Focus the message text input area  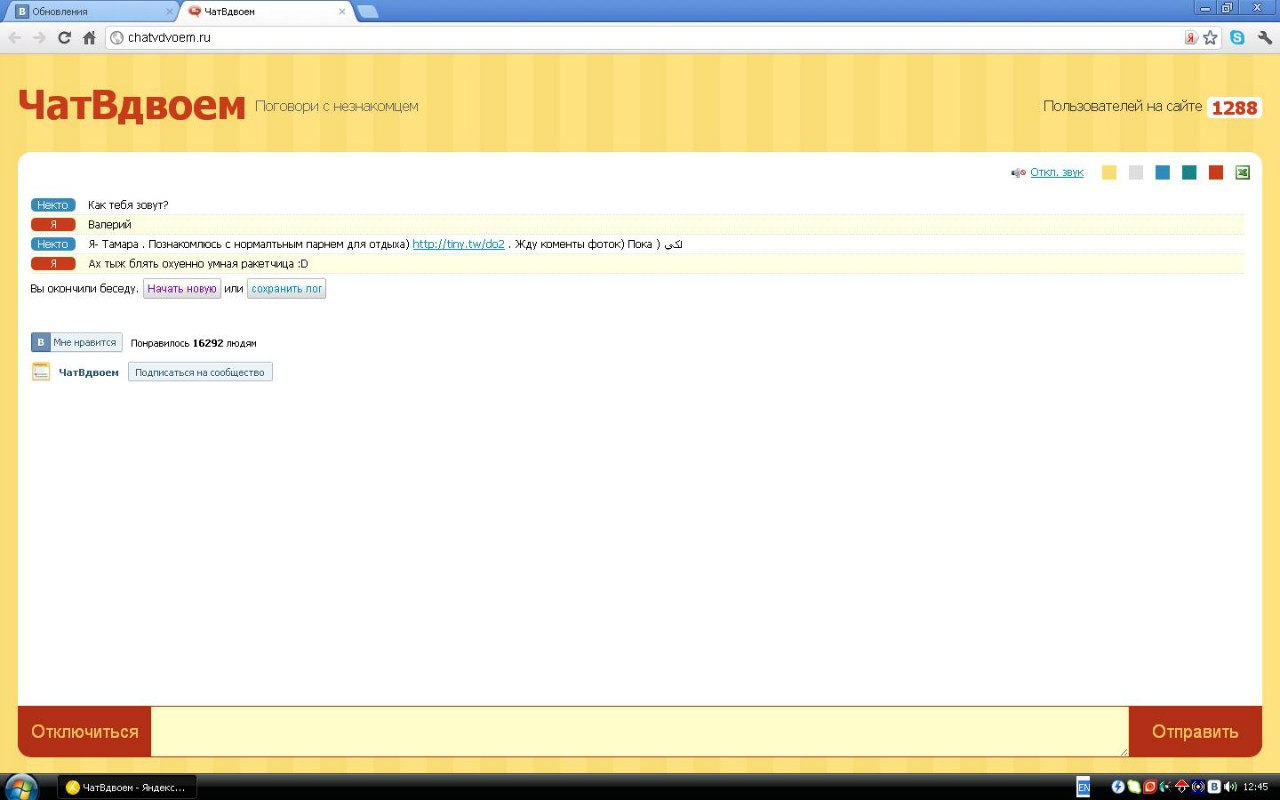click(x=640, y=732)
